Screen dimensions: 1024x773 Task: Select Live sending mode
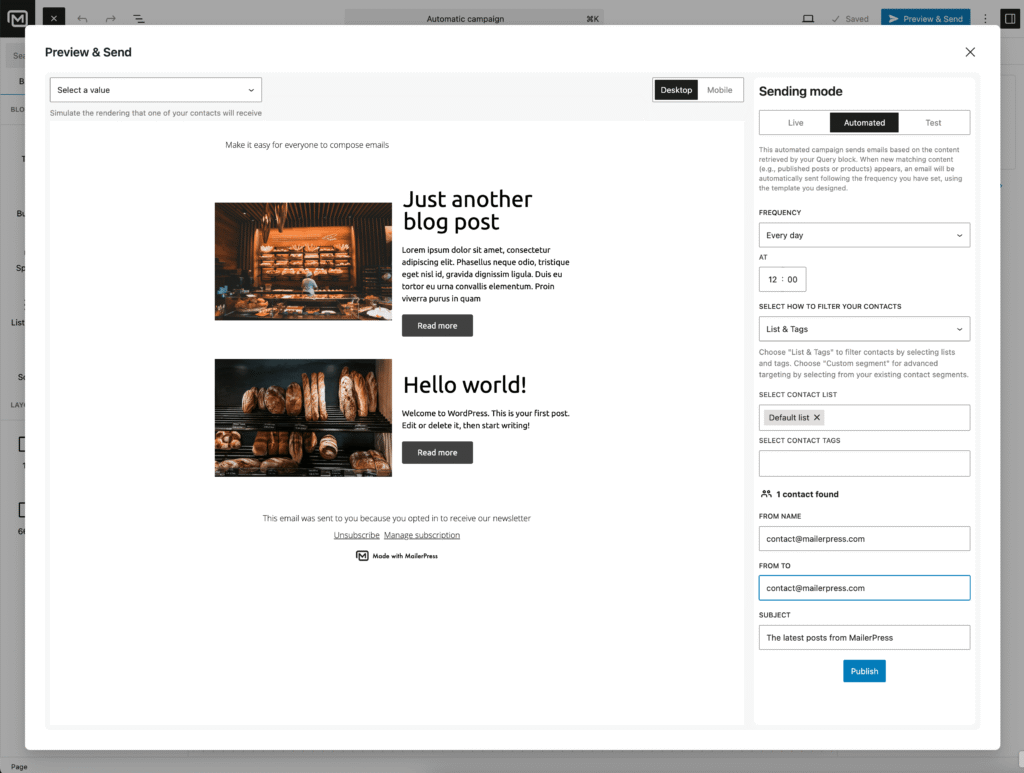tap(795, 122)
